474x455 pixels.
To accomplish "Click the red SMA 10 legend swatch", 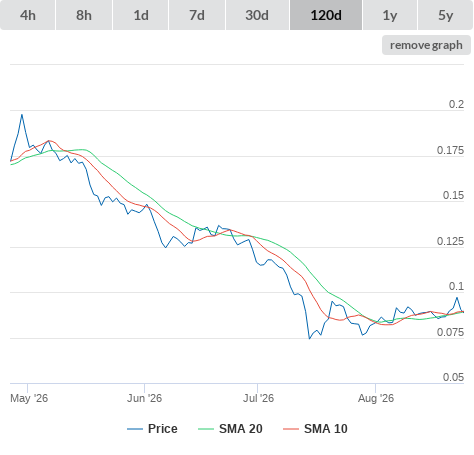I will coord(291,429).
